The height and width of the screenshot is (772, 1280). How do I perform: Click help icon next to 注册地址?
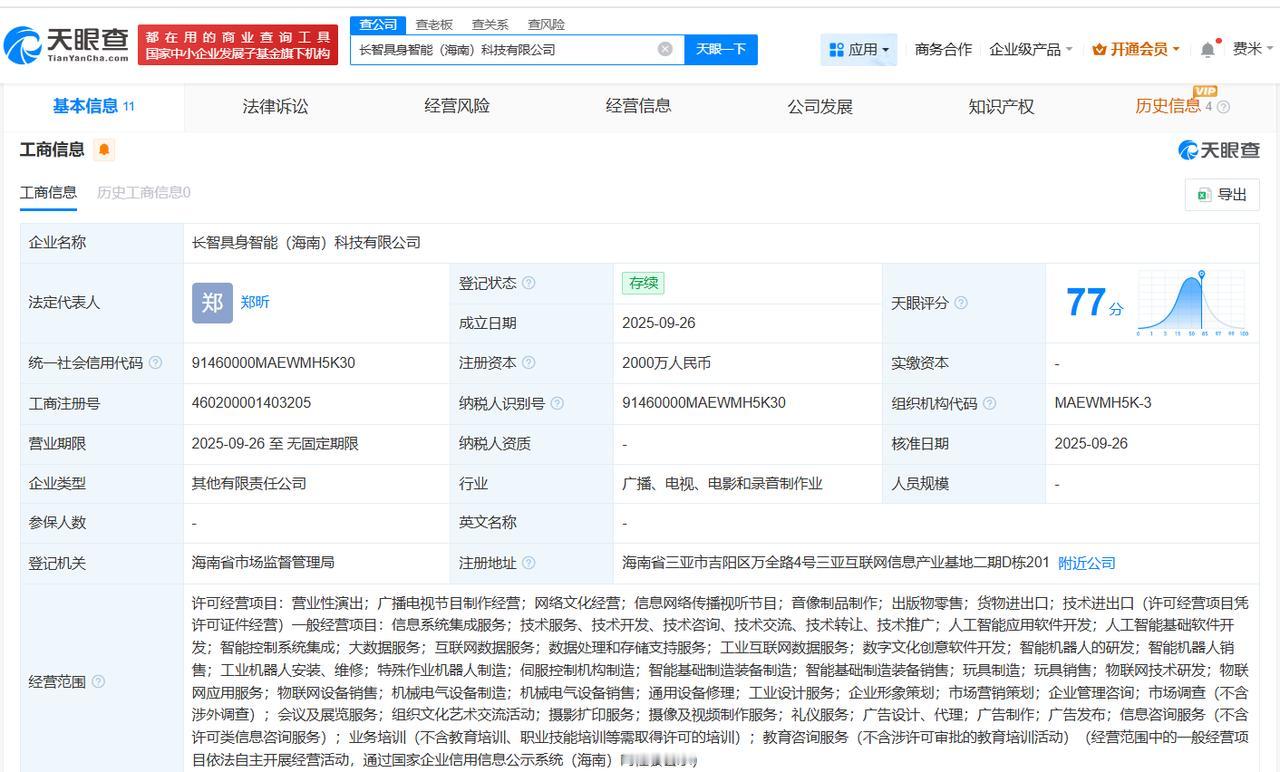(529, 563)
